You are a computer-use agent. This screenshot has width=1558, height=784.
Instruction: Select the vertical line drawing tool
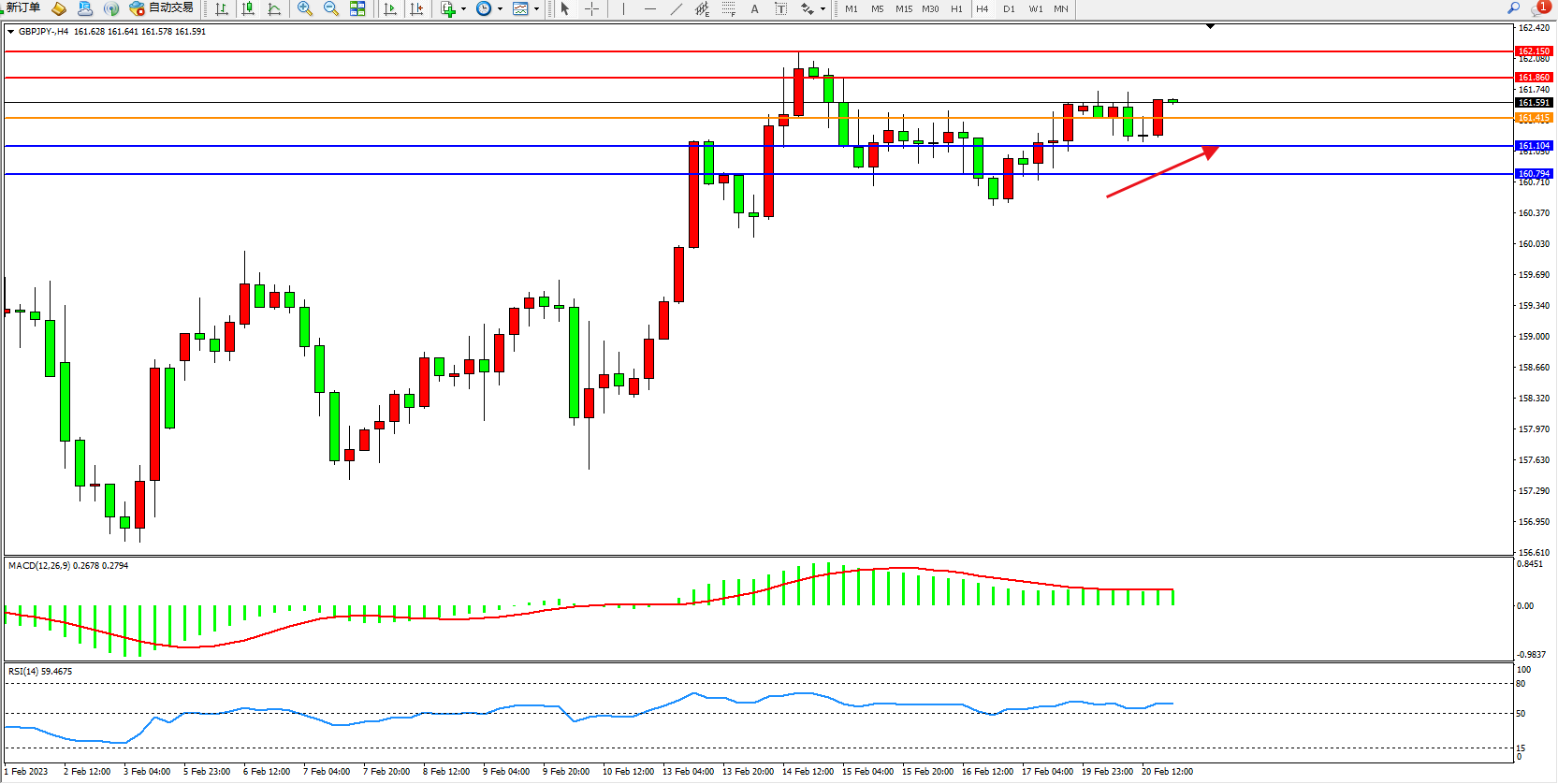coord(623,8)
